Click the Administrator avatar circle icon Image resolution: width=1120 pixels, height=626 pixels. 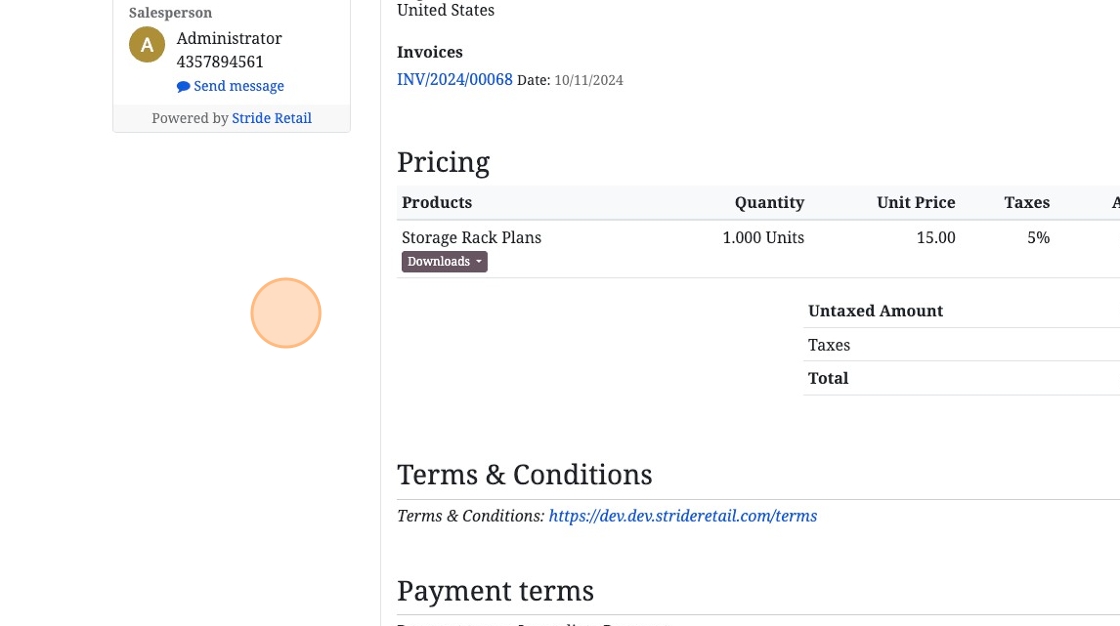(x=147, y=45)
